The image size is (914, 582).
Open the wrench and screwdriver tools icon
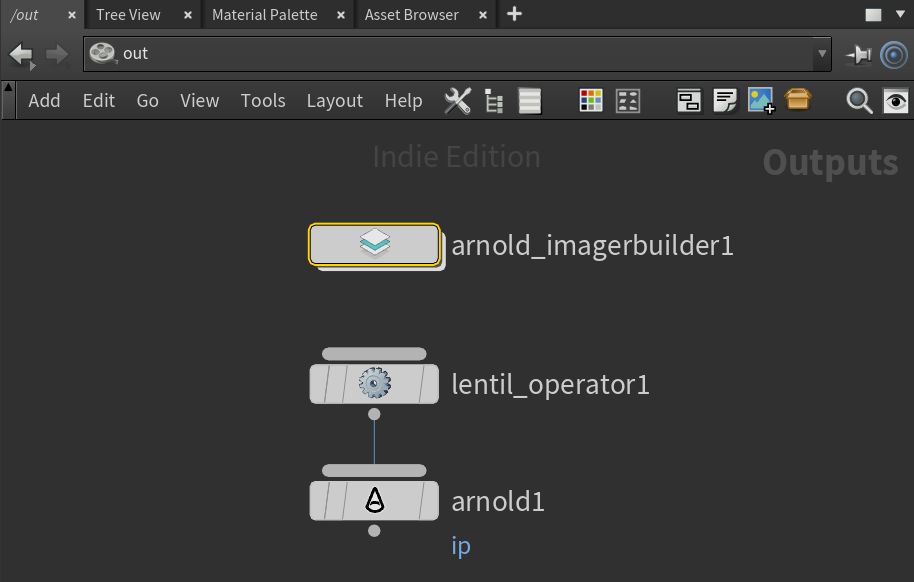pyautogui.click(x=458, y=101)
